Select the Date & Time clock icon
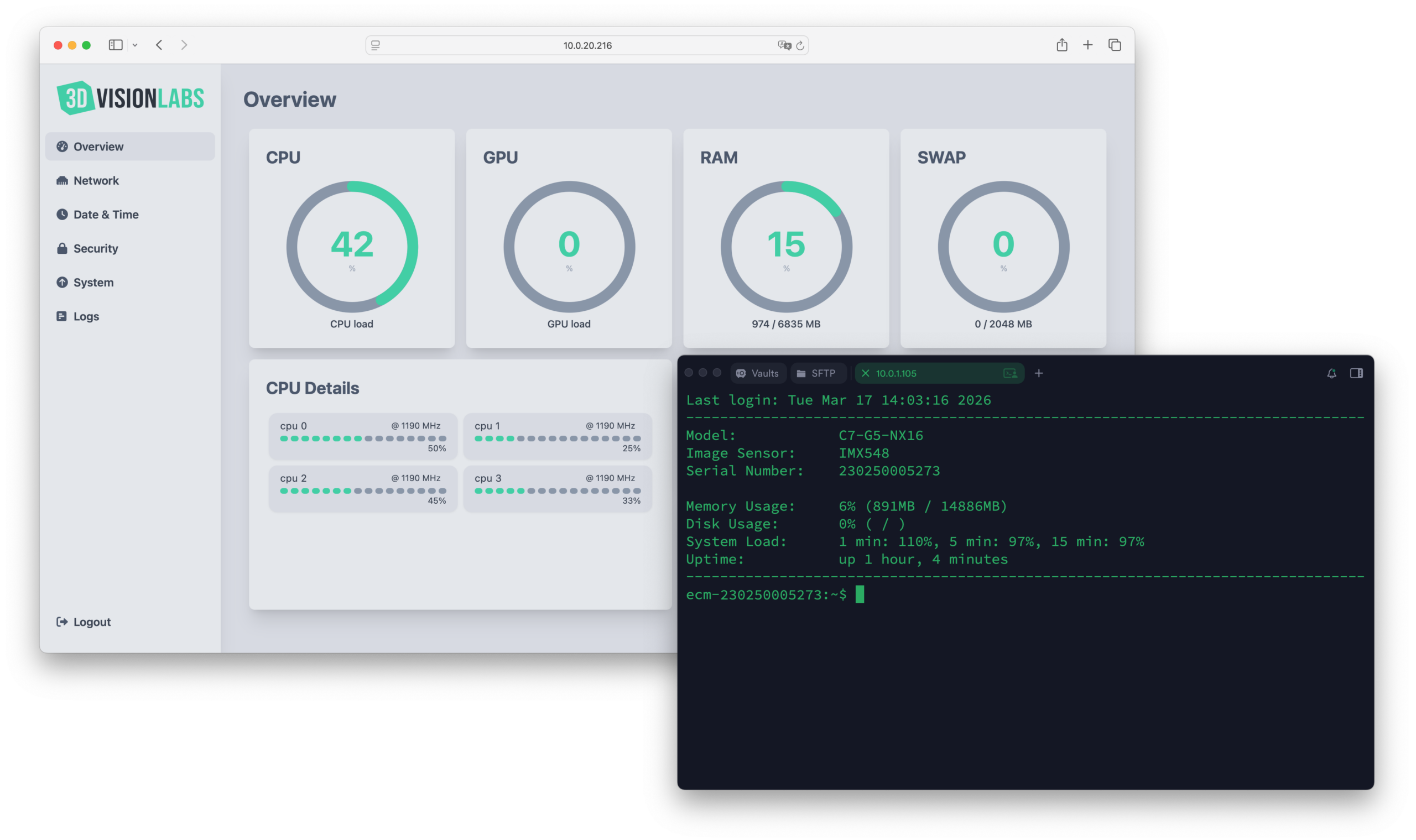 coord(63,214)
